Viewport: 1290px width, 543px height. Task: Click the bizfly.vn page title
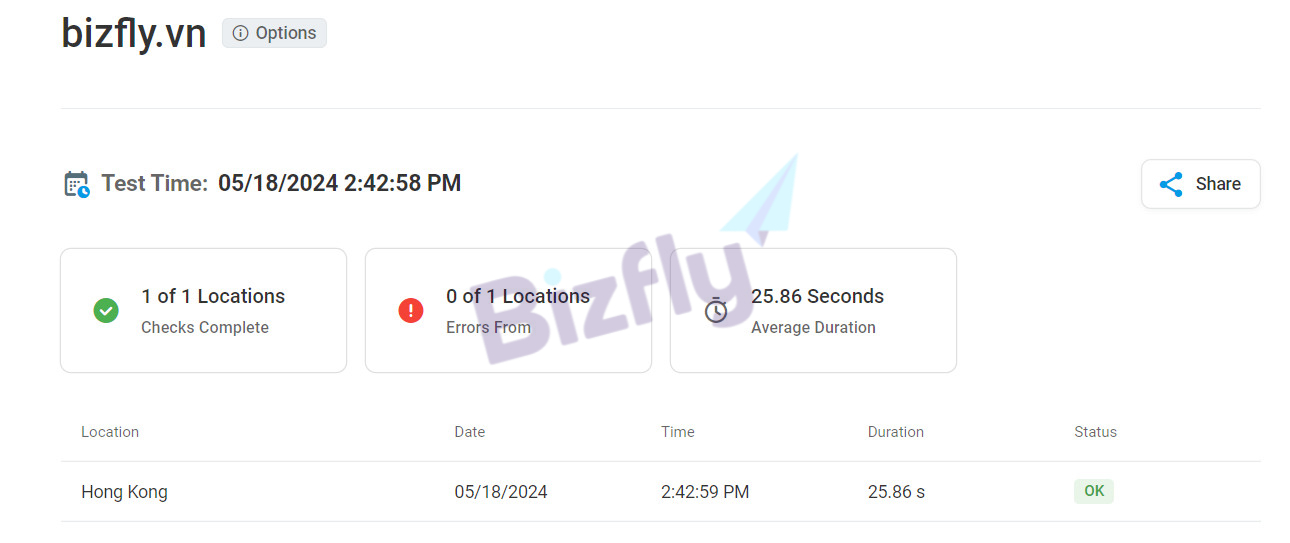(x=134, y=33)
